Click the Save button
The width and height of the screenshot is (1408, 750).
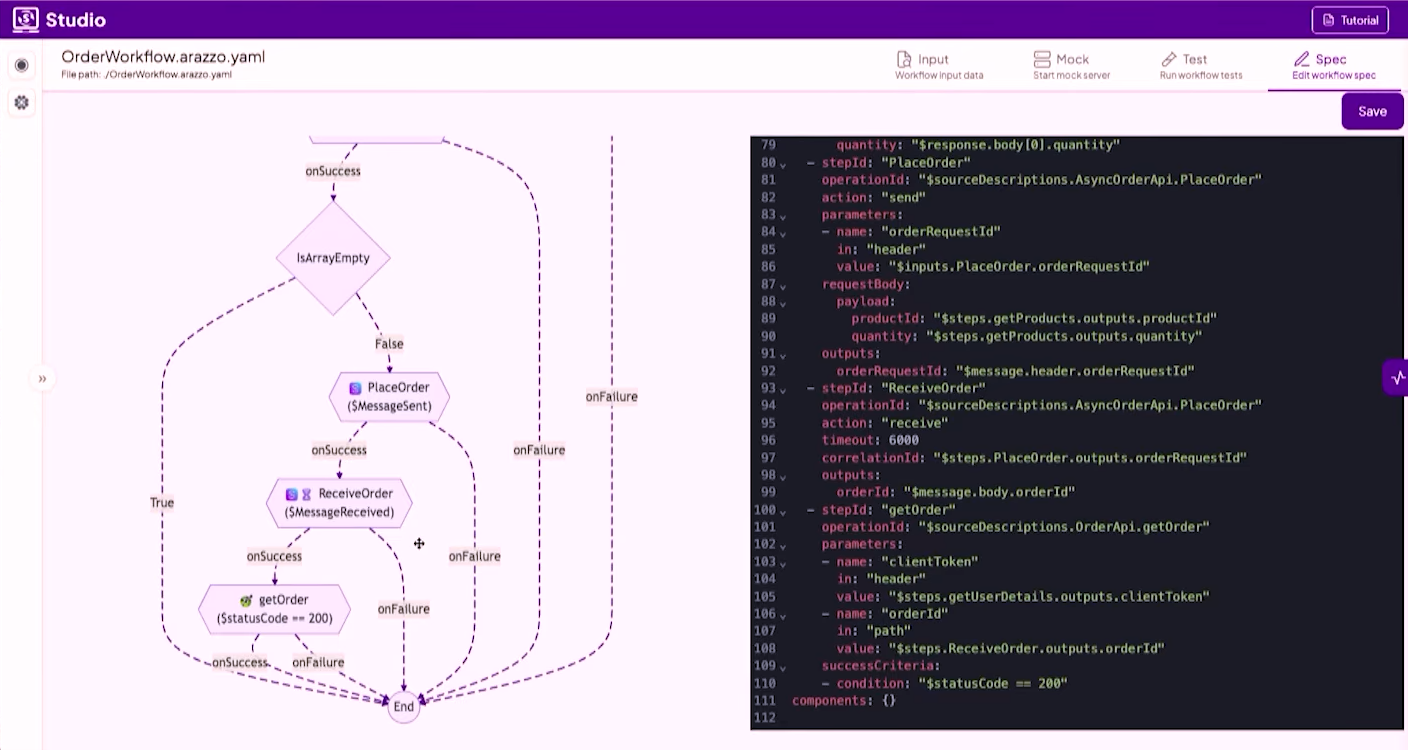[x=1372, y=111]
